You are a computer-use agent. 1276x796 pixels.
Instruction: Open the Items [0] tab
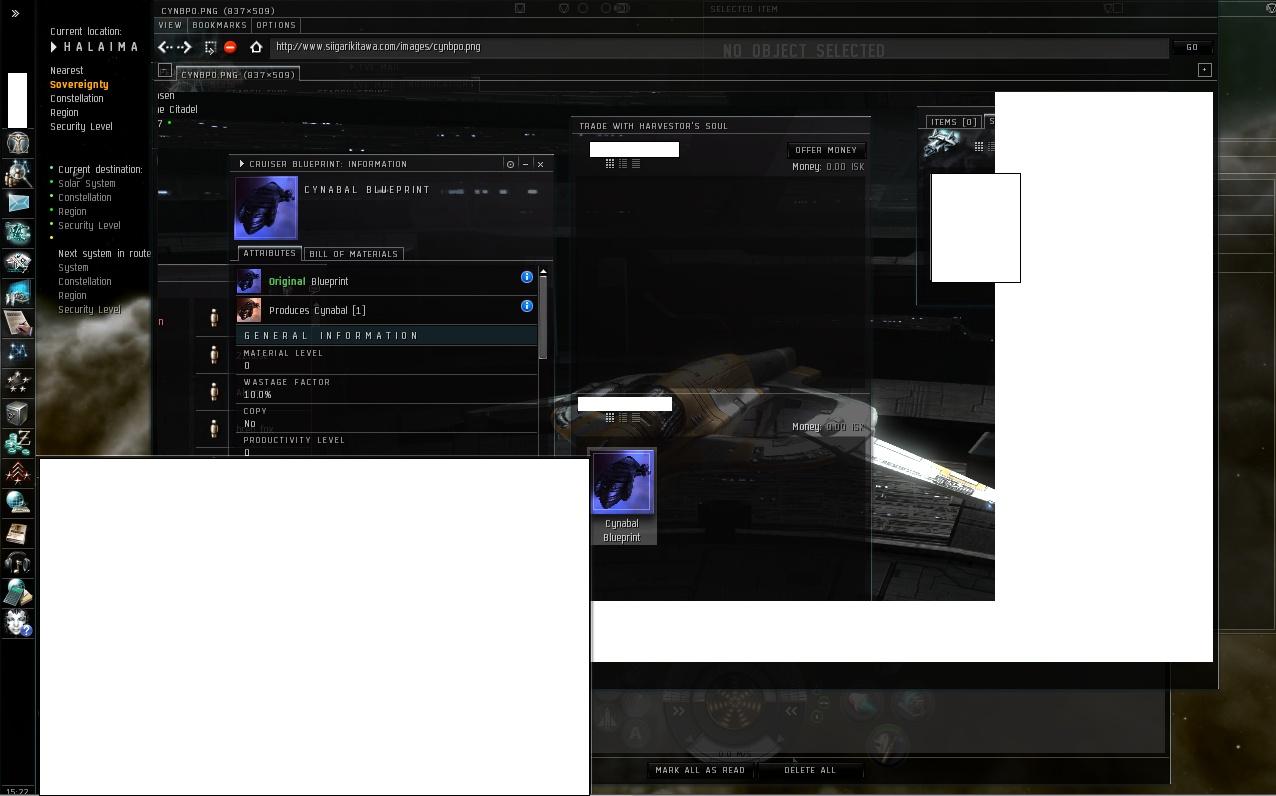point(953,122)
